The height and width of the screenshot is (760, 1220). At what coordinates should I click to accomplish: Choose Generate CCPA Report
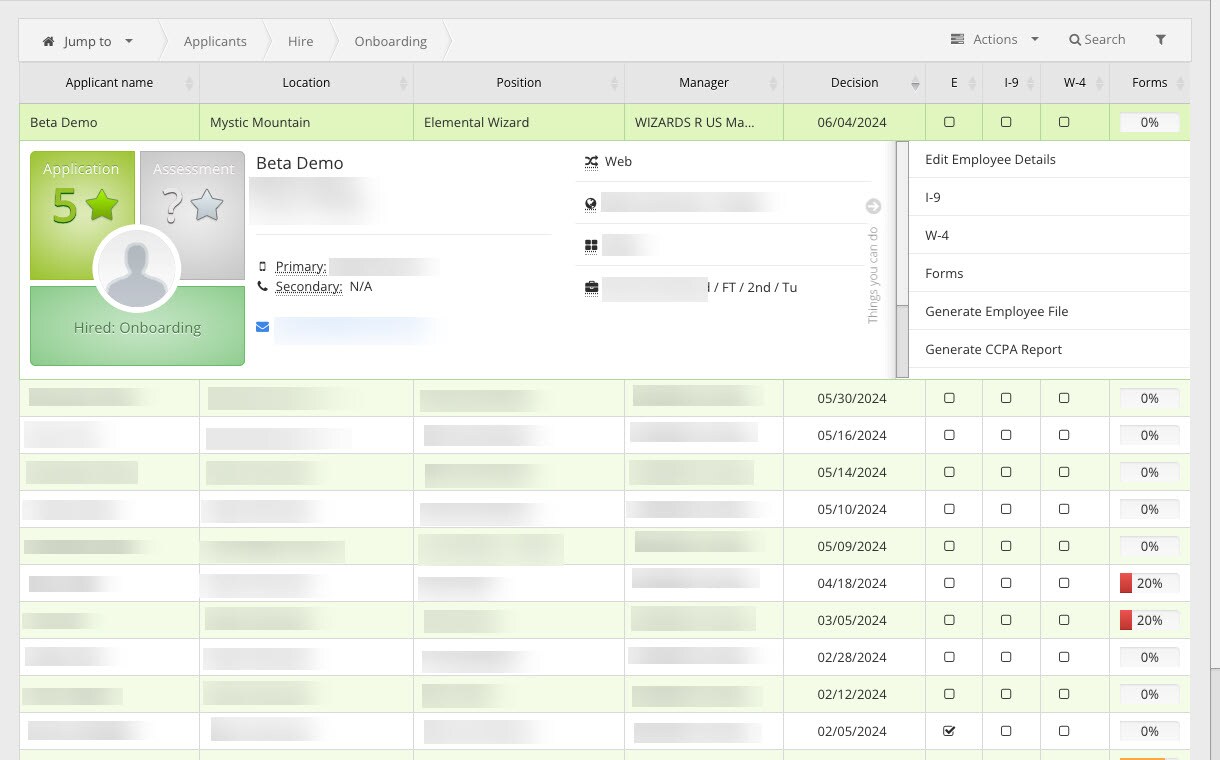1049,349
